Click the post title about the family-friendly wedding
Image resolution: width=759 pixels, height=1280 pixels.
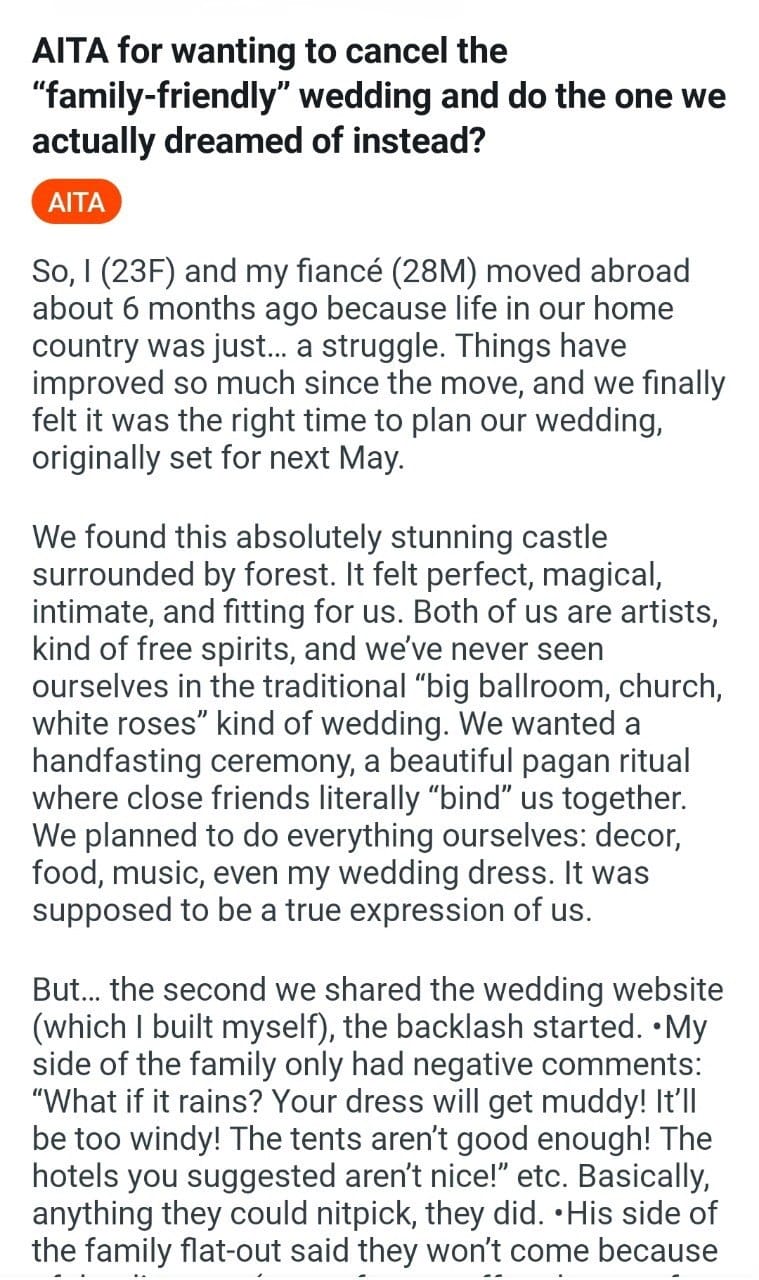click(x=378, y=95)
